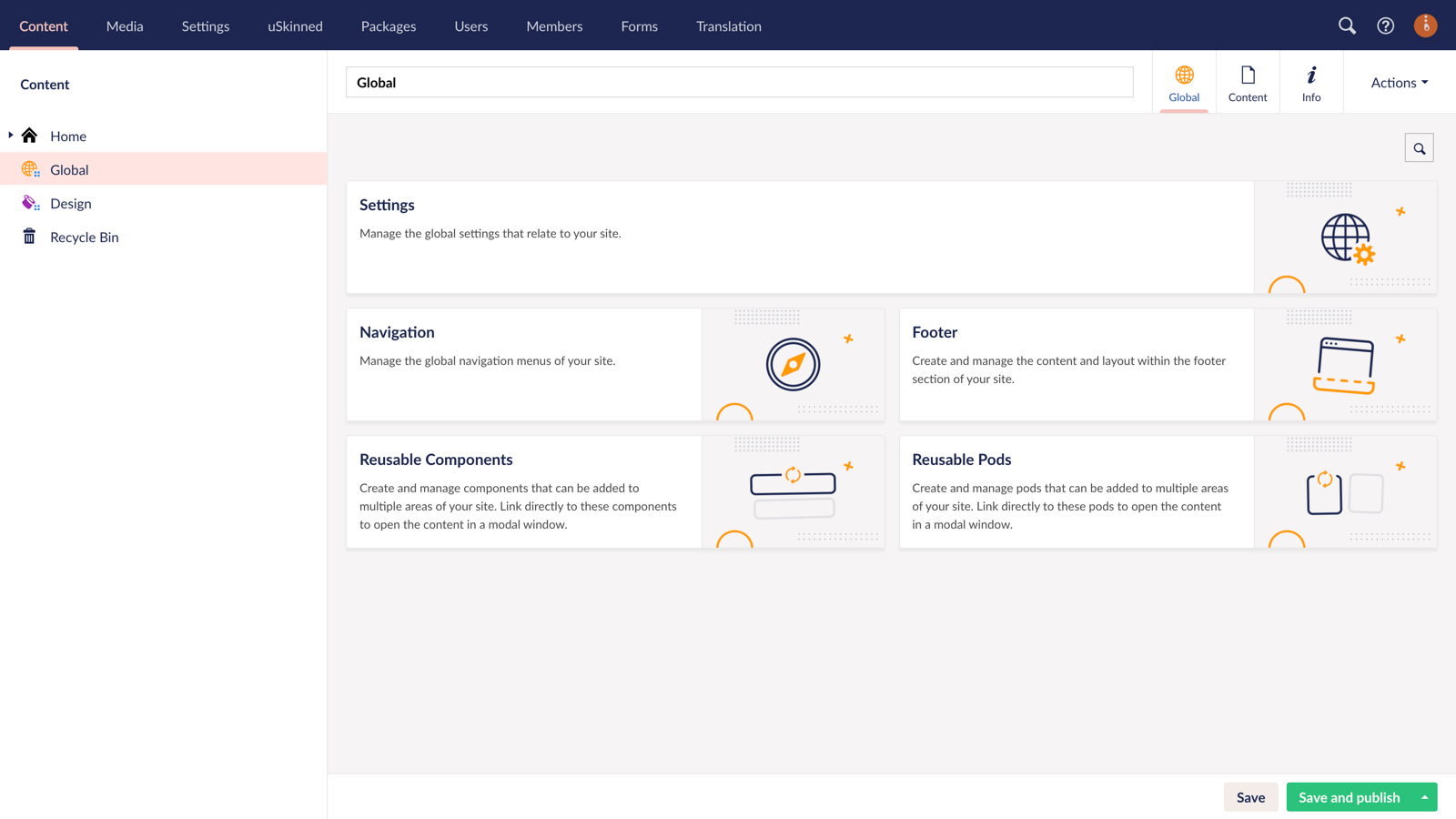1456x819 pixels.
Task: Open the Recycle Bin trash icon
Action: pos(30,237)
